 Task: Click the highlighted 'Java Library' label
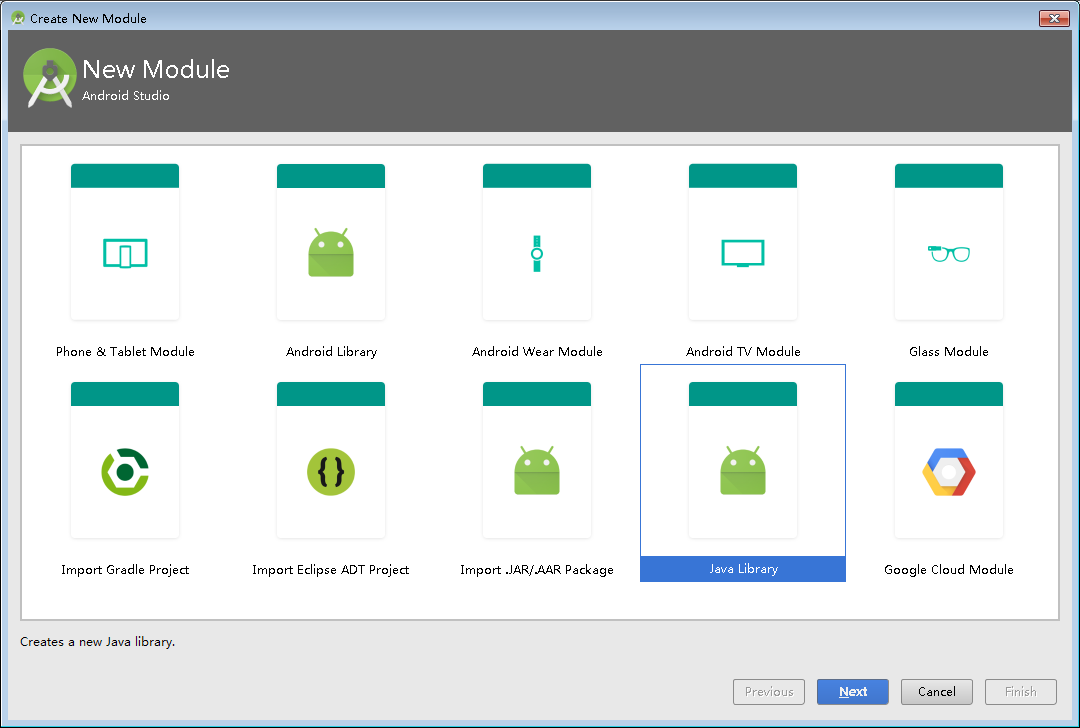tap(742, 569)
